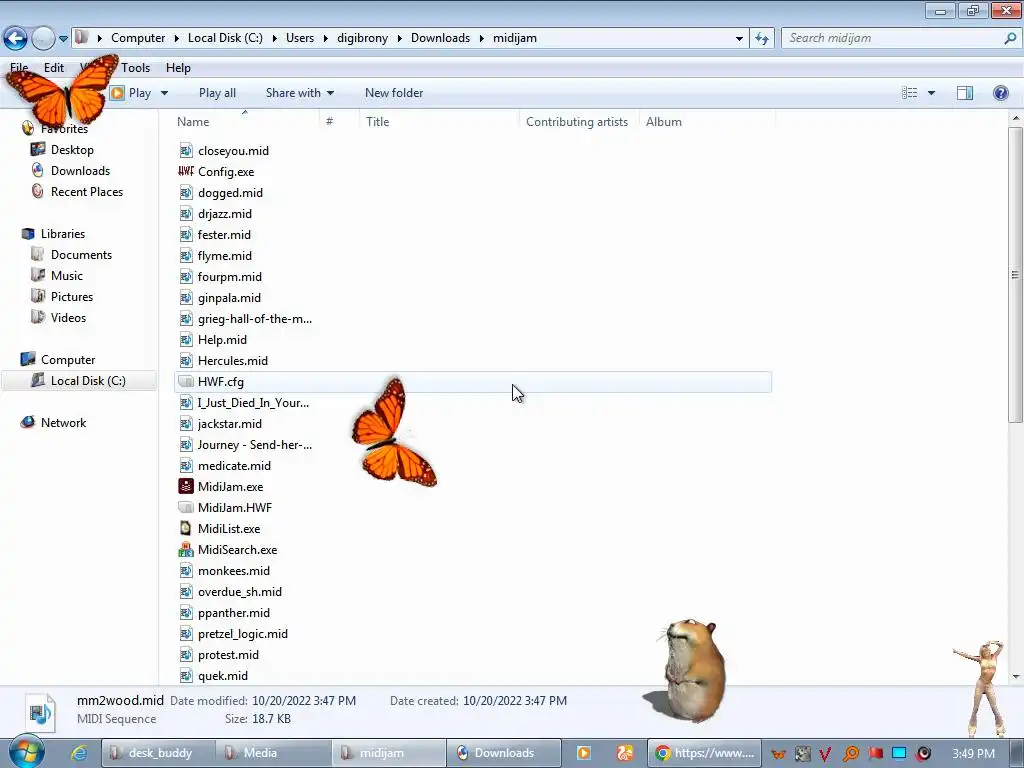Switch to the Media taskbar window
This screenshot has width=1024, height=768.
273,753
